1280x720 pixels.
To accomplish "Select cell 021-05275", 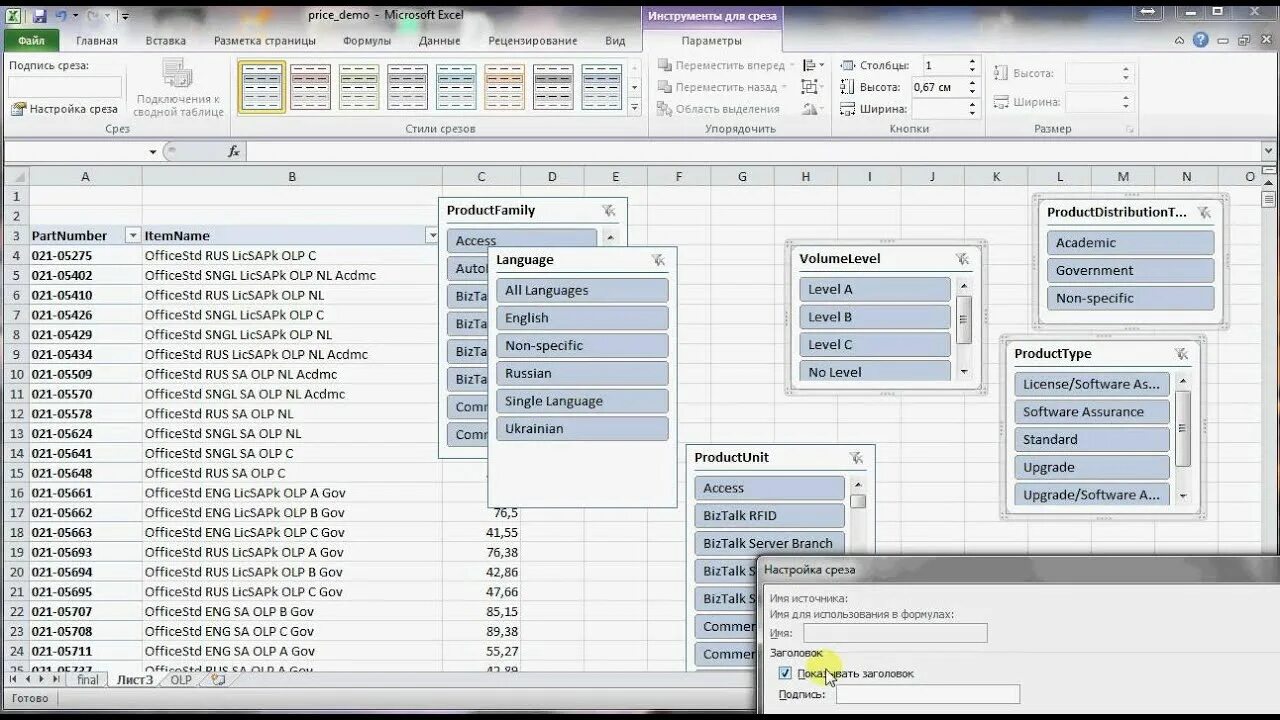I will pyautogui.click(x=86, y=255).
